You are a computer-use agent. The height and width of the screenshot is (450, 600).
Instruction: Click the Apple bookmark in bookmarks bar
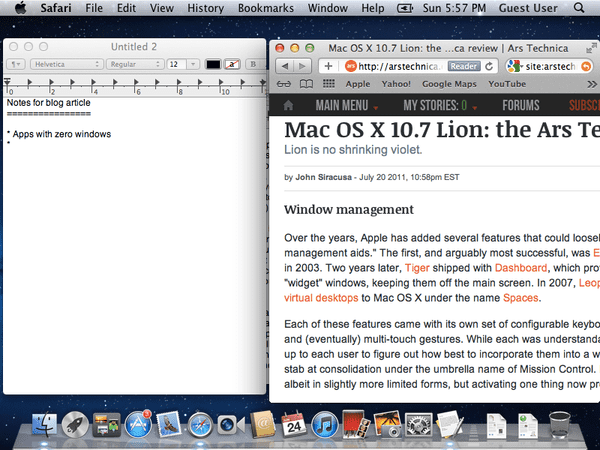click(358, 84)
